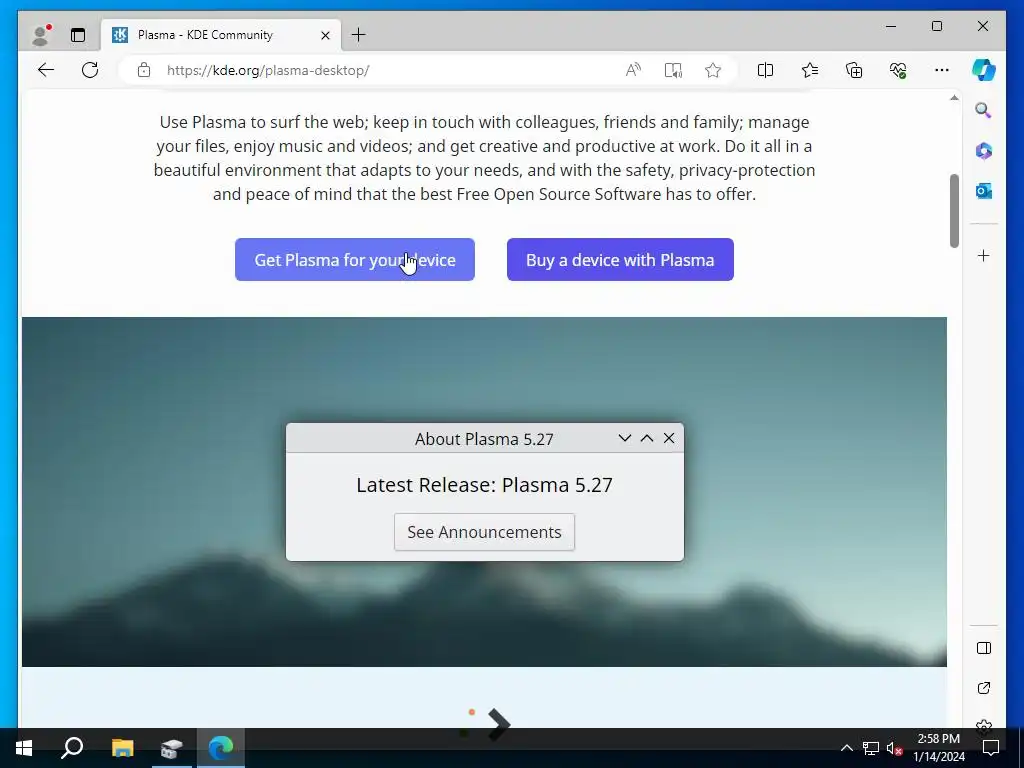
Task: Open File Explorer from the taskbar
Action: (122, 748)
